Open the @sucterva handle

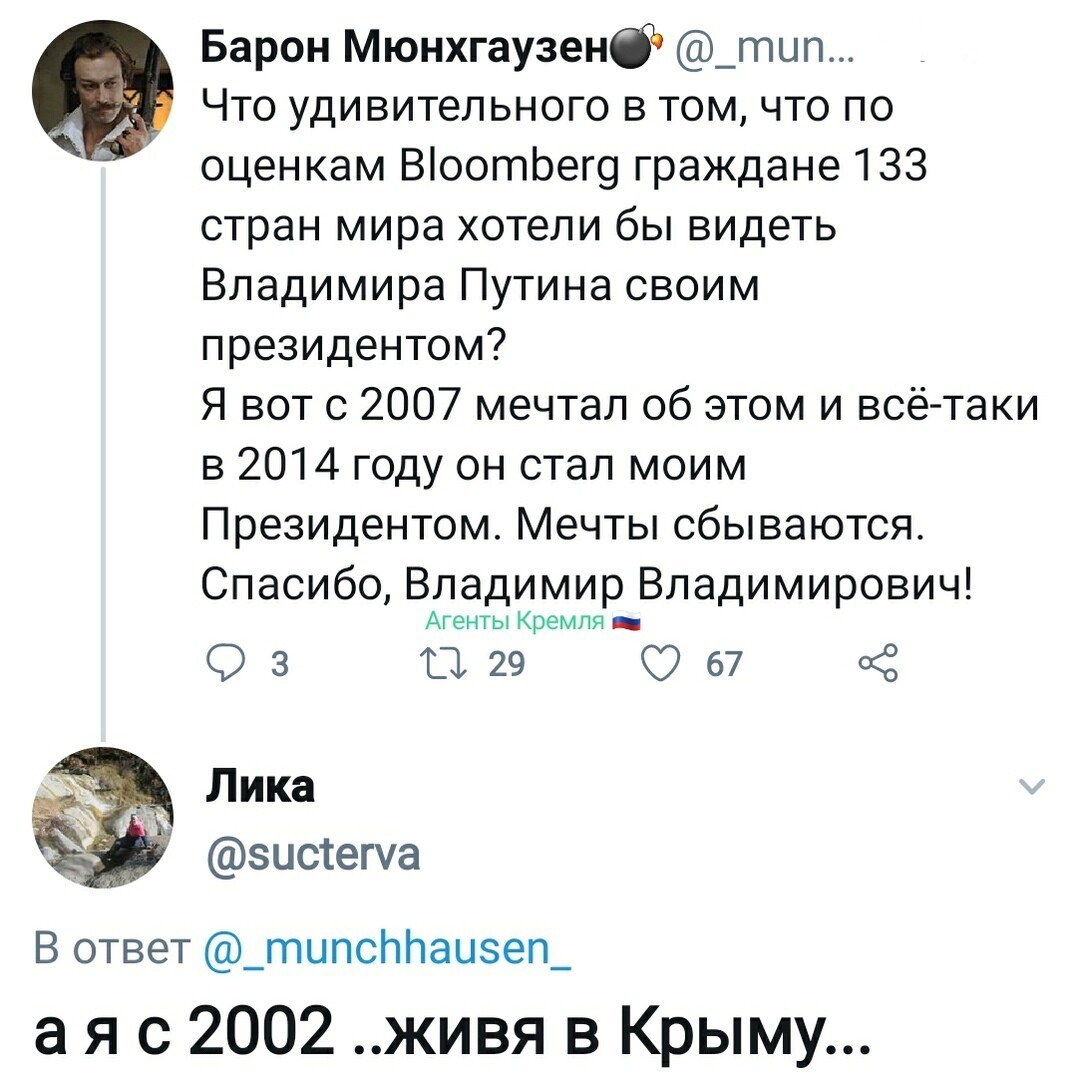tap(313, 854)
